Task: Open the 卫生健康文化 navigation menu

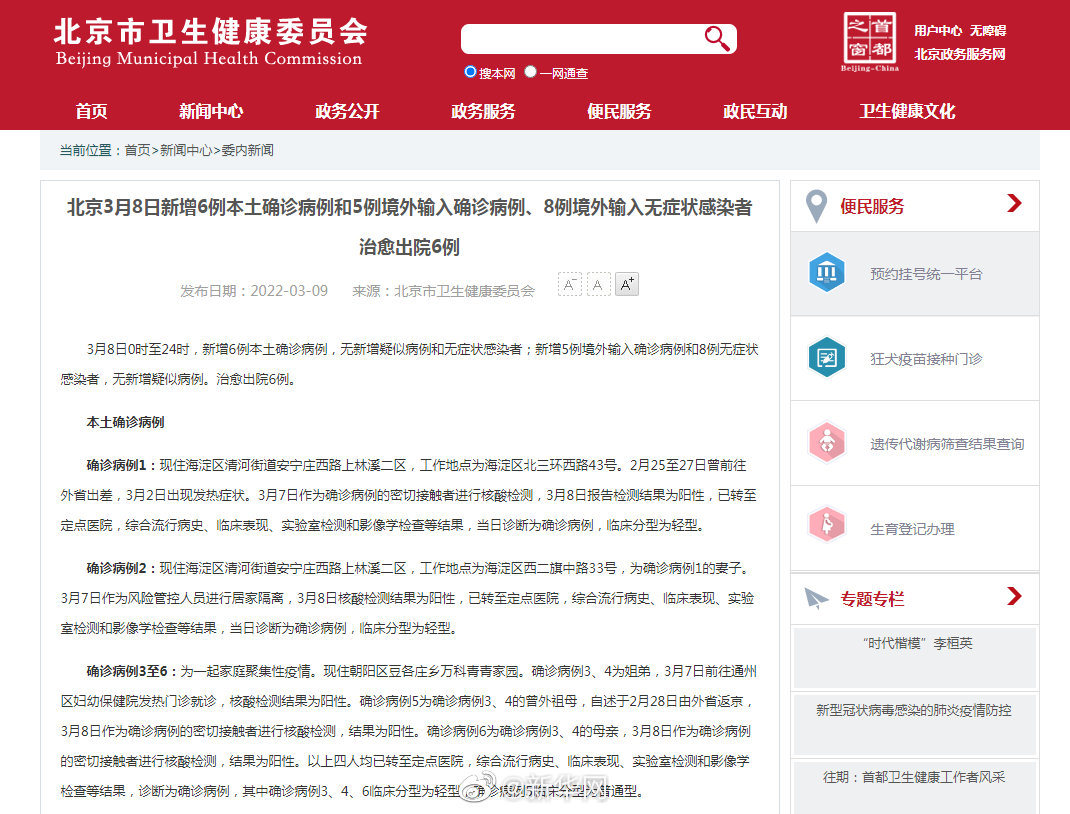Action: point(907,111)
